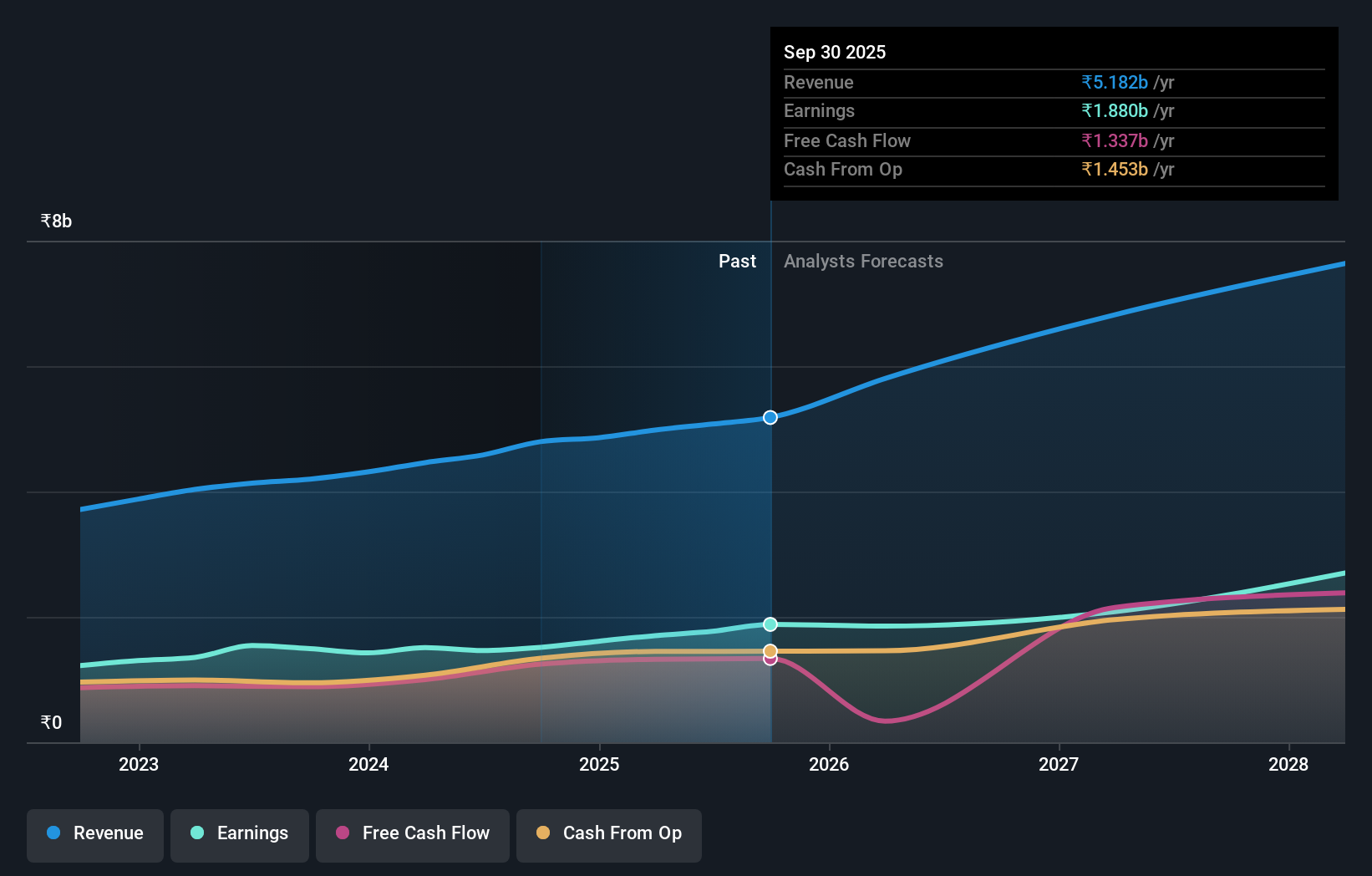
Task: Click the pink free cash flow marker
Action: (770, 660)
